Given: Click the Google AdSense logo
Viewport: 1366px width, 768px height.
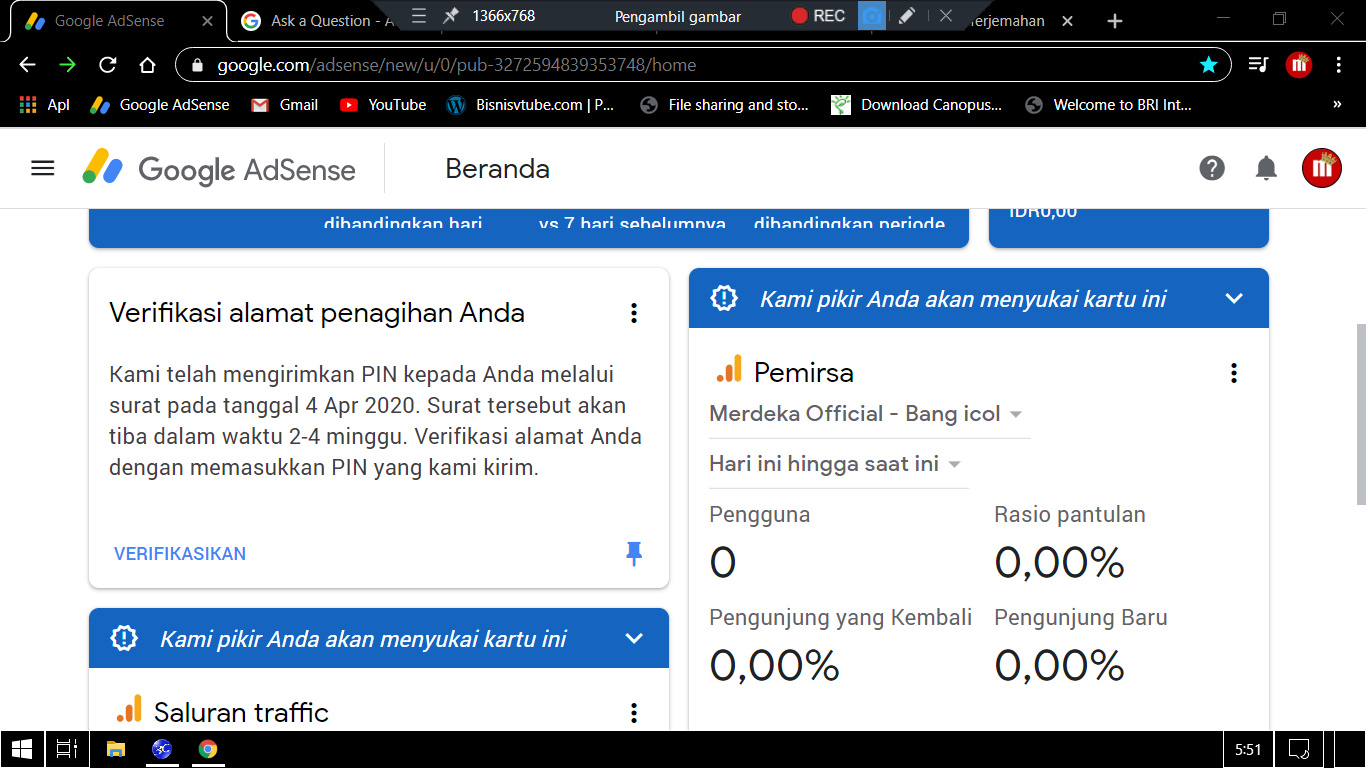Looking at the screenshot, I should pos(219,168).
